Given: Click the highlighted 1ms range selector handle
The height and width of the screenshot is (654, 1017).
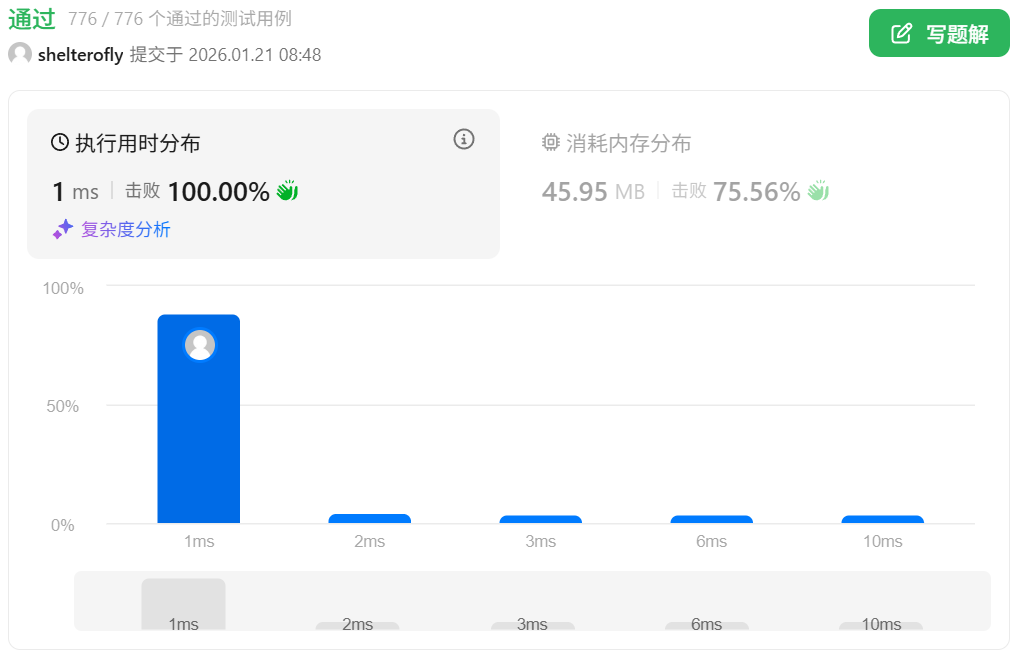Looking at the screenshot, I should (183, 604).
